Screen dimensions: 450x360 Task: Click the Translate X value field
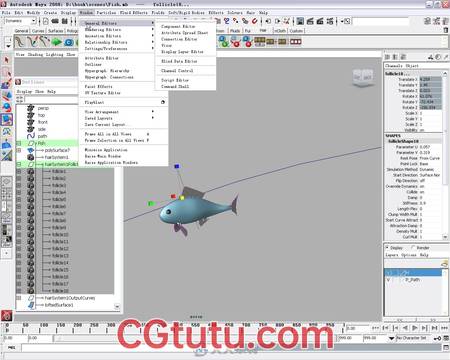coord(430,79)
